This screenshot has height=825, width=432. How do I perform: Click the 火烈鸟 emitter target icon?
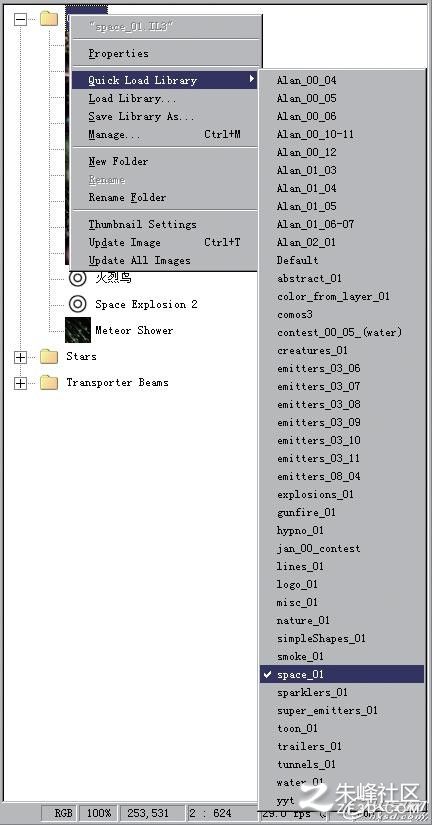(x=78, y=278)
